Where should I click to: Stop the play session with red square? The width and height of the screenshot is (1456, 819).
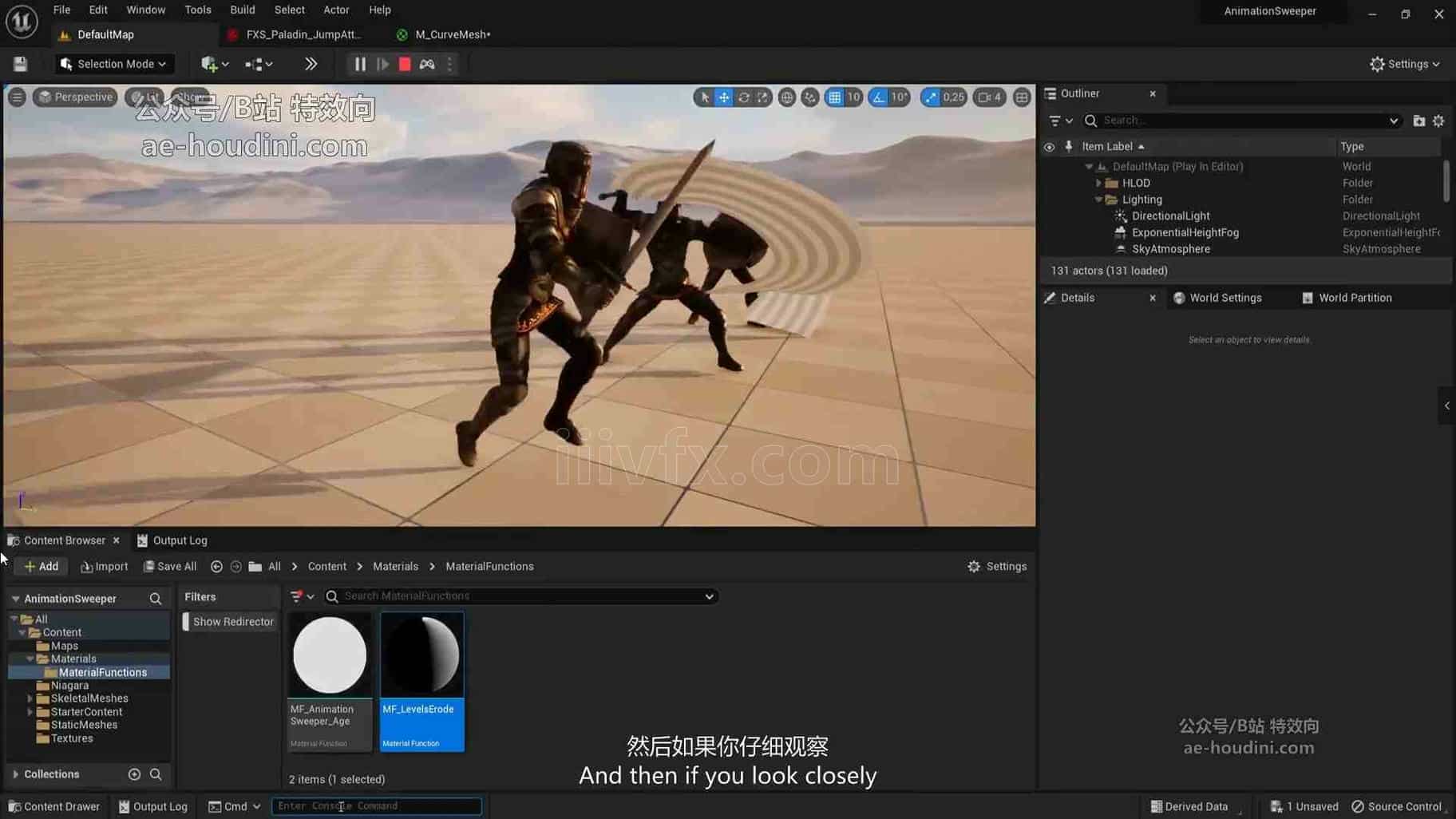pyautogui.click(x=405, y=64)
